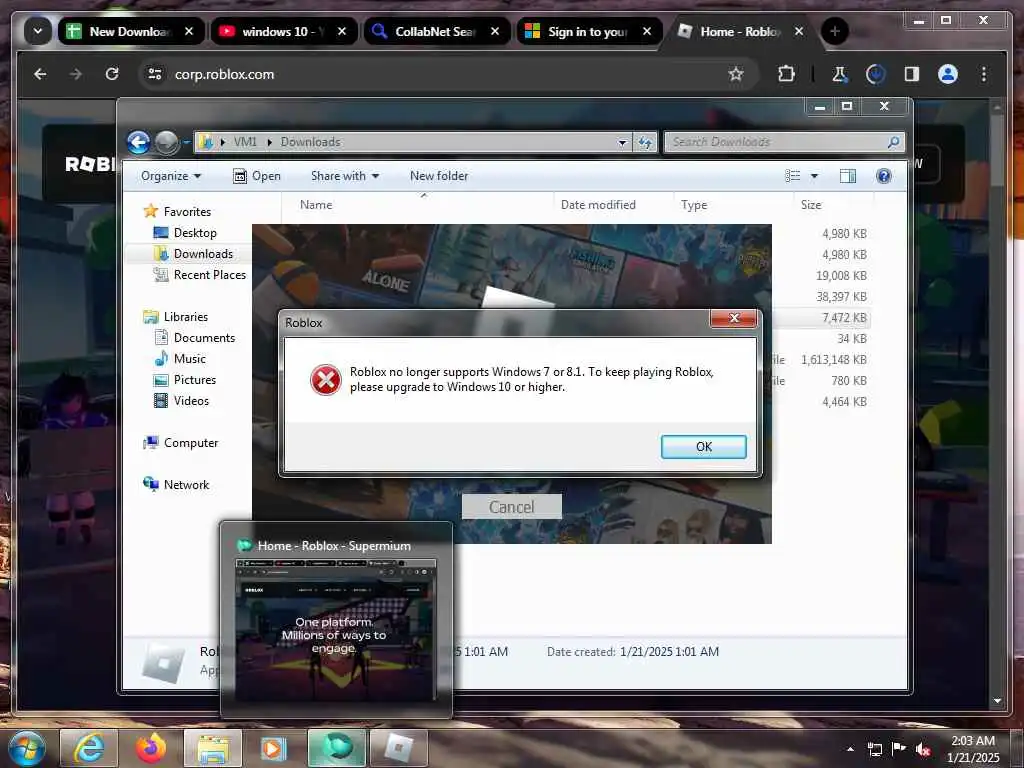Image resolution: width=1024 pixels, height=768 pixels.
Task: Select Desktop in the navigation pane
Action: [185, 232]
